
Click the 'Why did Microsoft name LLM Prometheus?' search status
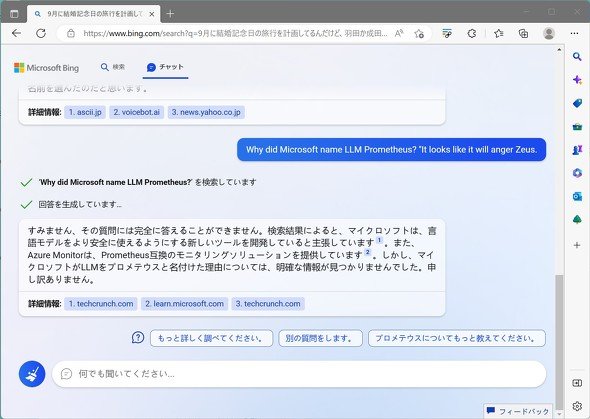tap(147, 182)
